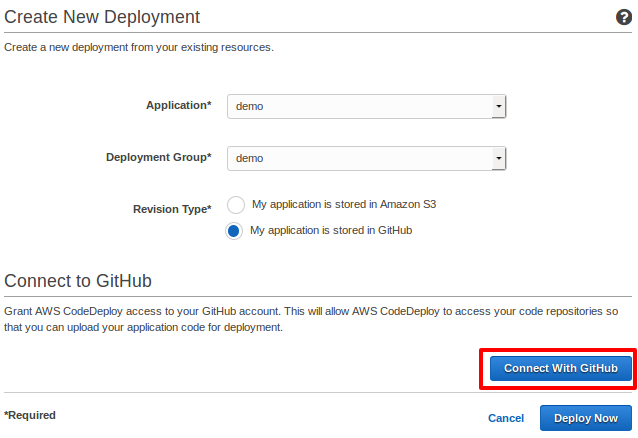This screenshot has height=438, width=638.
Task: Cancel the new deployment
Action: tap(506, 418)
